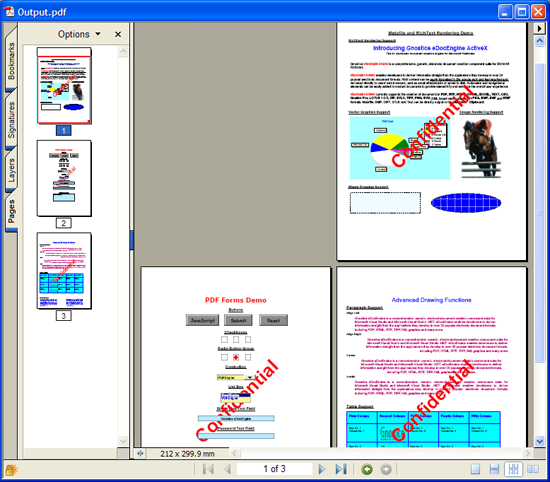Tick the first checkbox in PDF Forms Demo

[224, 339]
